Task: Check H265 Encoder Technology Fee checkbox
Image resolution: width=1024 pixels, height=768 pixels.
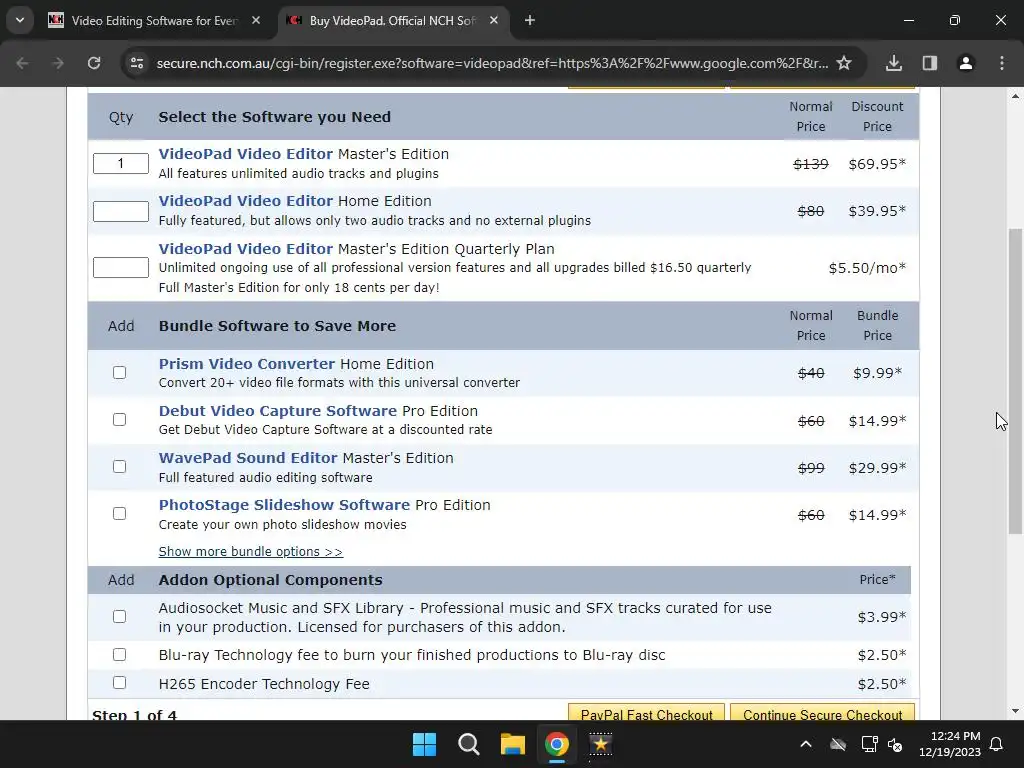Action: pos(120,682)
